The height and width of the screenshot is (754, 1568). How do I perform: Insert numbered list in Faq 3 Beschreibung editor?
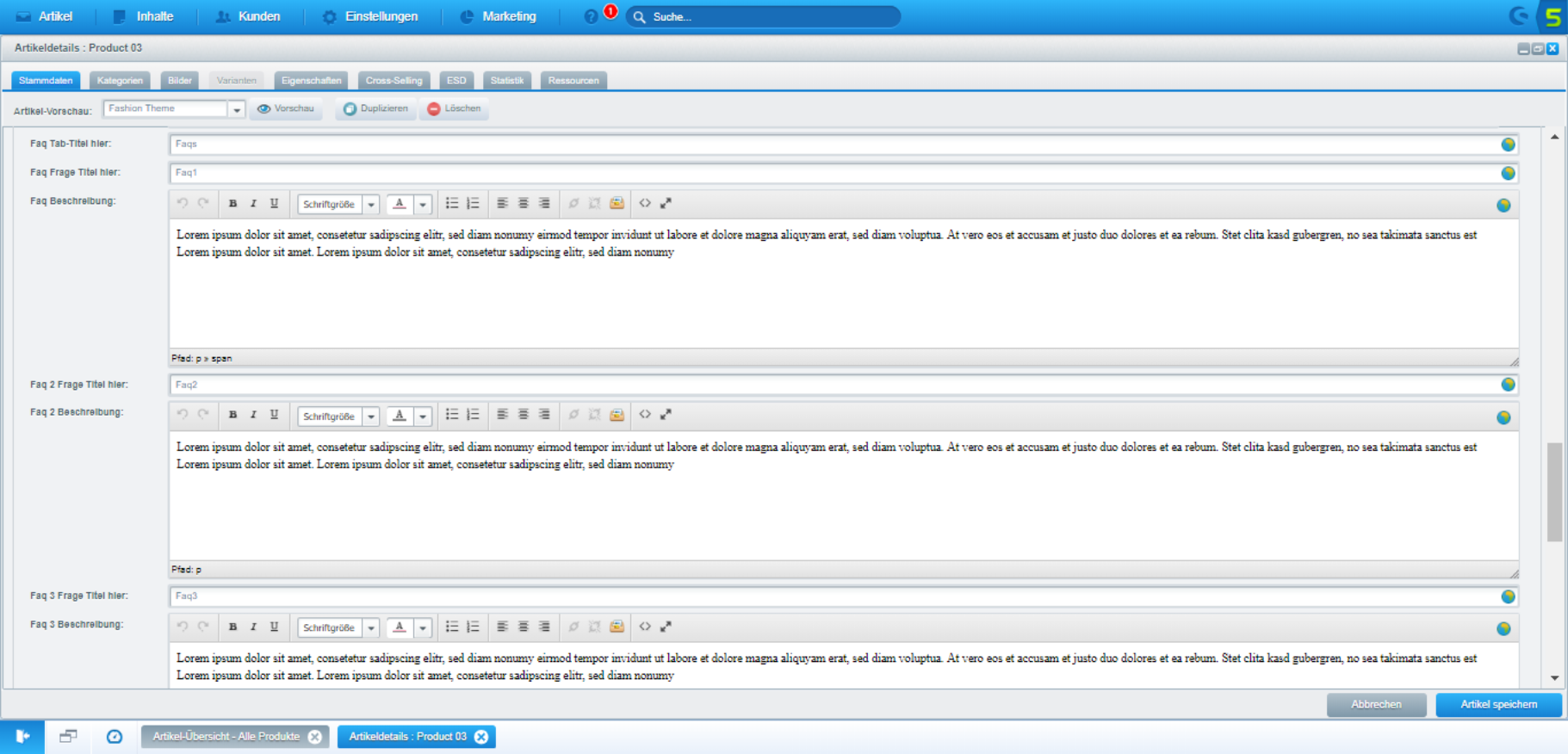coord(473,627)
